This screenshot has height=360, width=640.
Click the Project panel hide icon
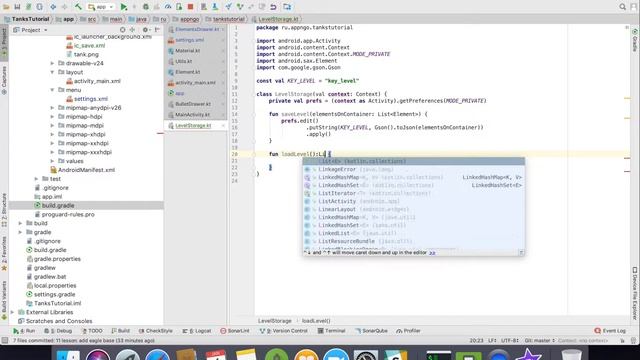[x=157, y=30]
